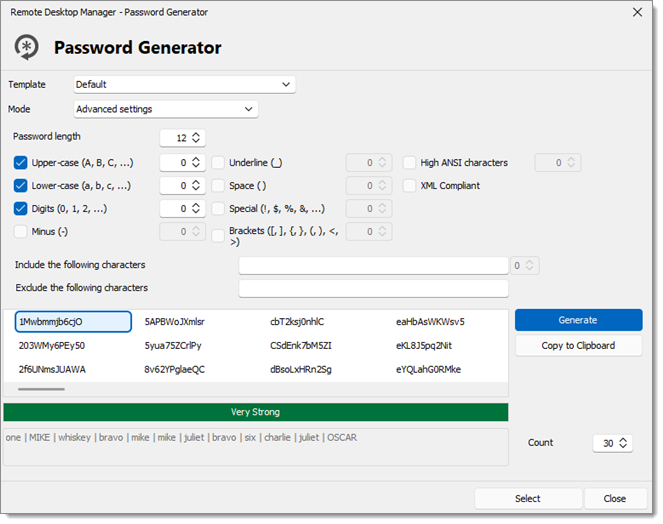Click the Include the following characters field
Screen dimensions: 663x524
pos(373,266)
